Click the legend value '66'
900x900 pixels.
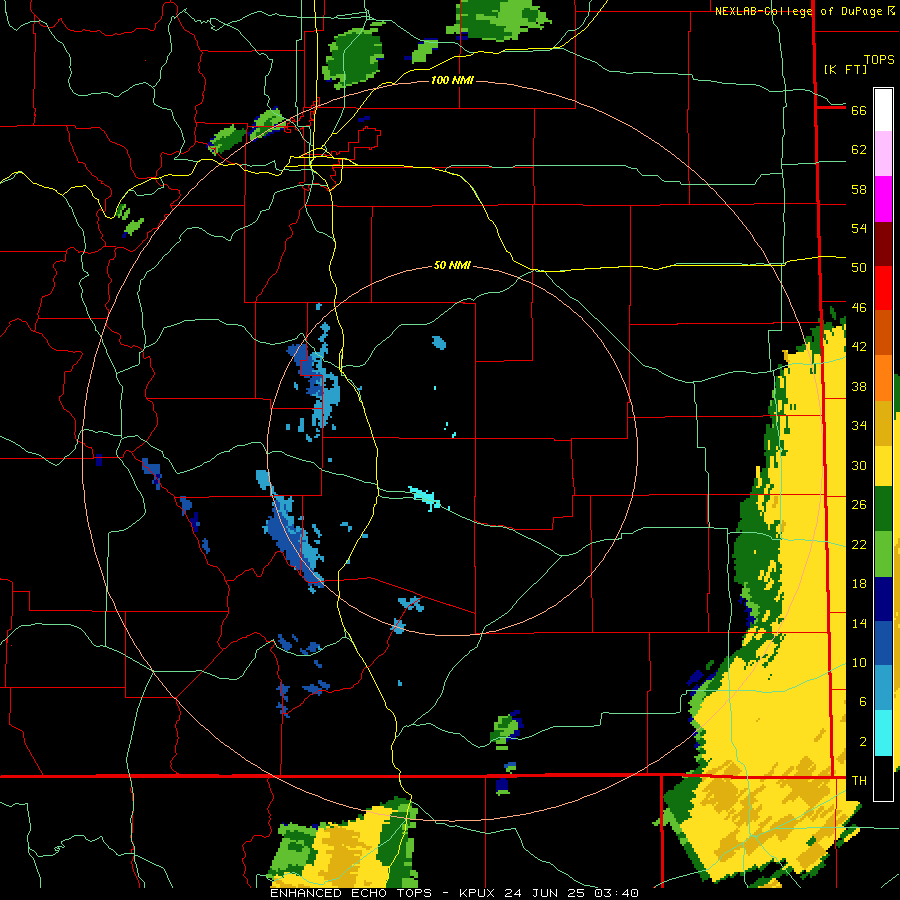tap(859, 110)
